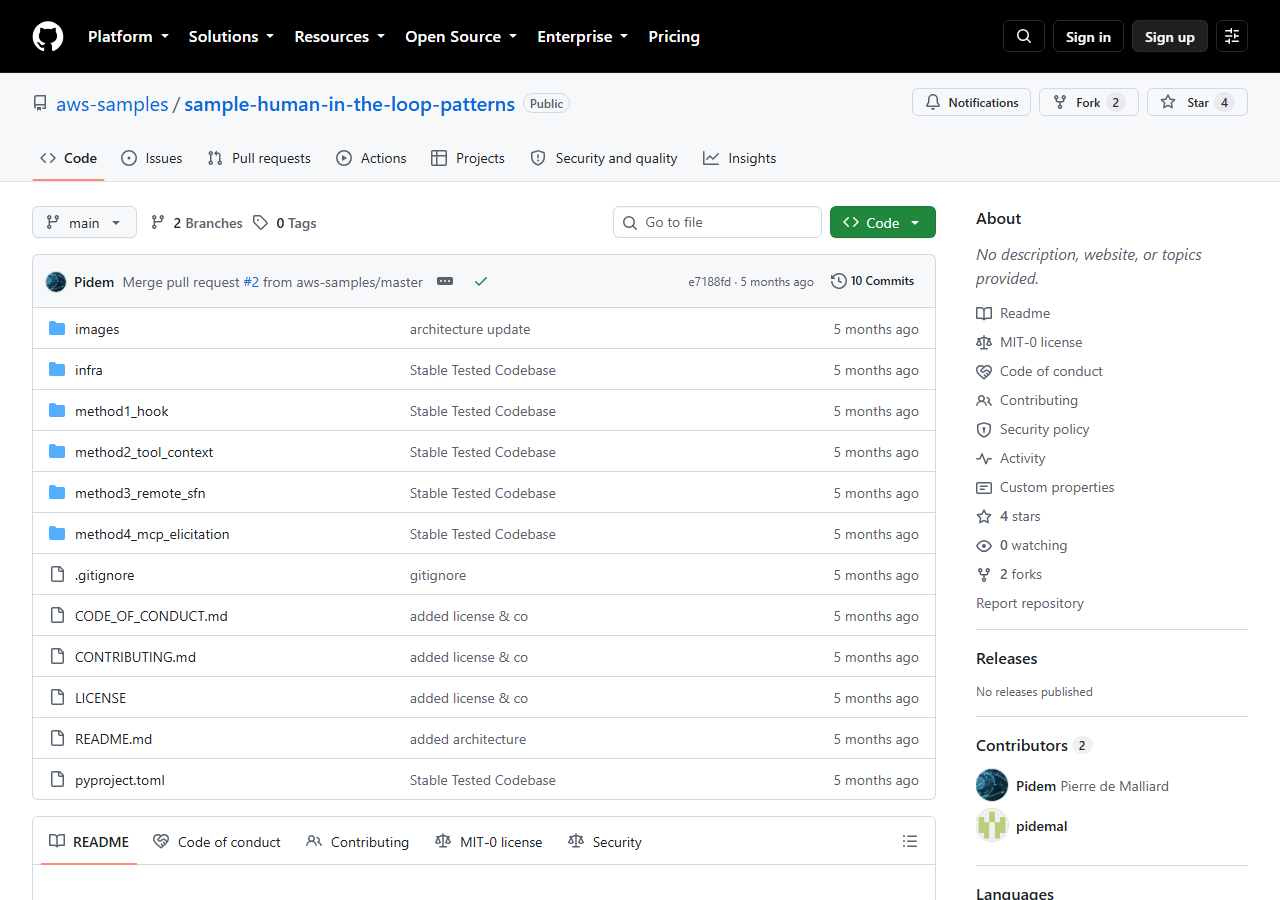Screen dimensions: 1280x900
Task: Open sample-human-in-the-loop-patterns repo link
Action: (350, 104)
